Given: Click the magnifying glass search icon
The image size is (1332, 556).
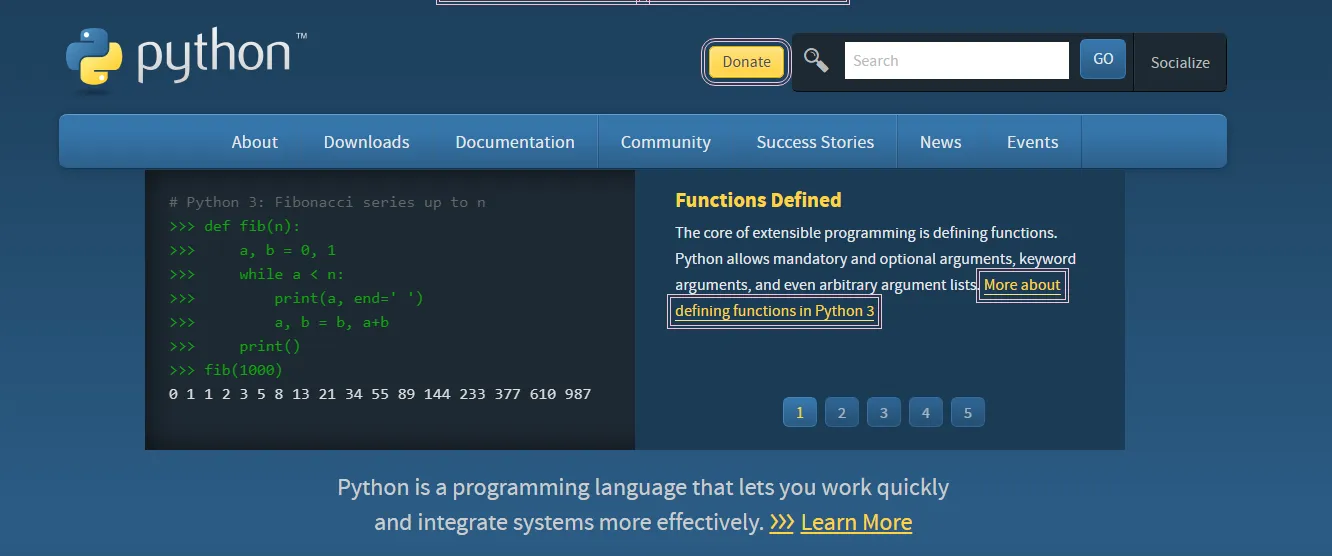Looking at the screenshot, I should [x=816, y=61].
